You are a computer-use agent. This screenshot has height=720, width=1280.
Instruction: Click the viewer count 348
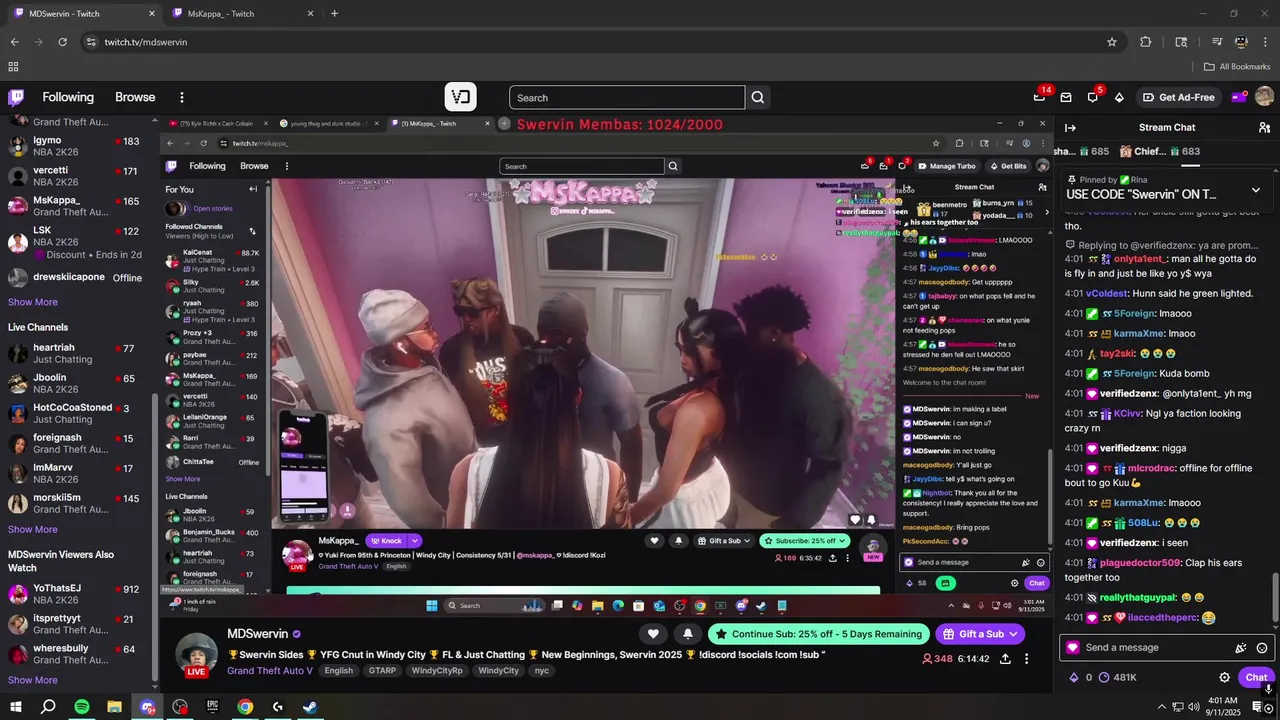coord(937,659)
